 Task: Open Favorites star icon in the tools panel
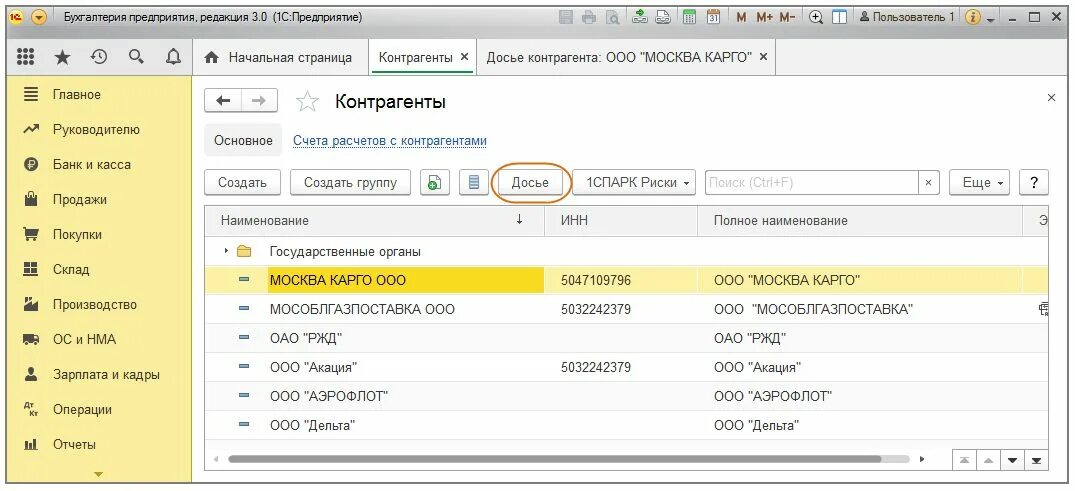click(62, 58)
